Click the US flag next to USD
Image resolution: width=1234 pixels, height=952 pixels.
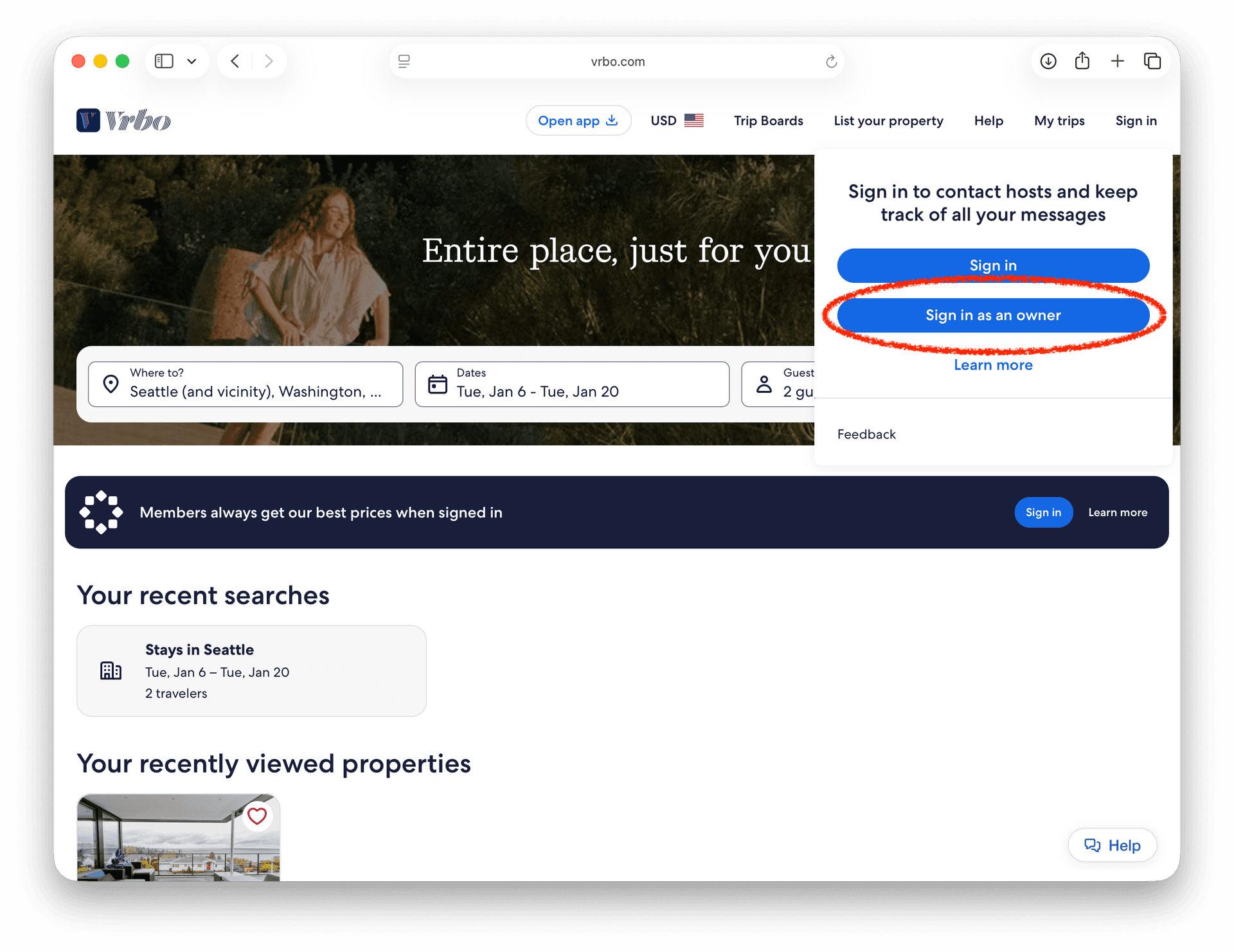click(695, 120)
